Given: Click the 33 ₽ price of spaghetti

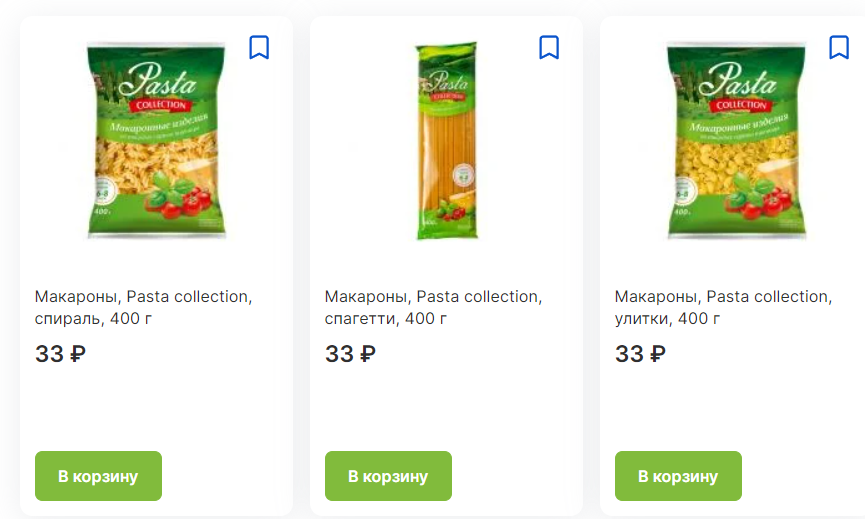Looking at the screenshot, I should (350, 354).
